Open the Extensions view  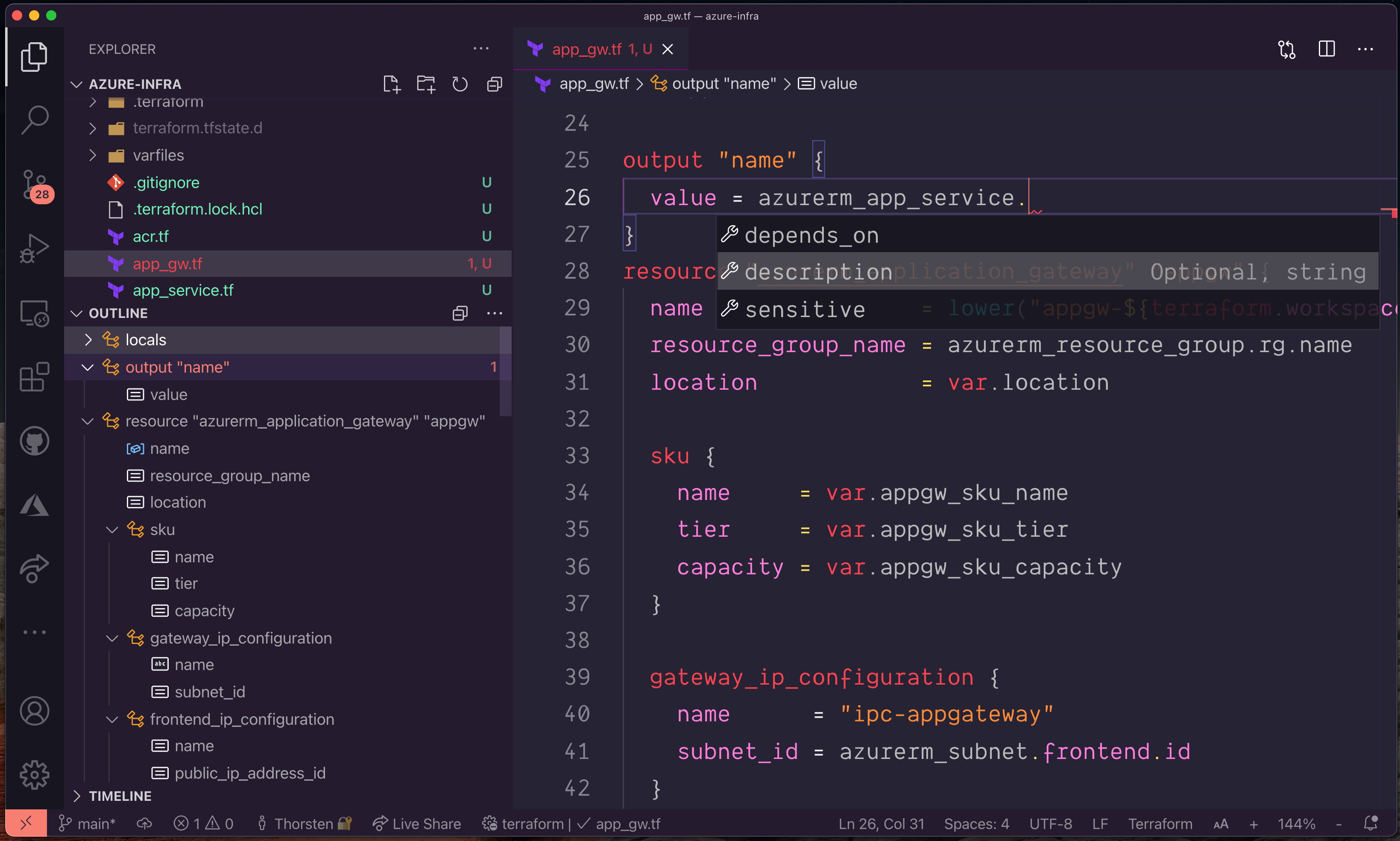[x=35, y=376]
